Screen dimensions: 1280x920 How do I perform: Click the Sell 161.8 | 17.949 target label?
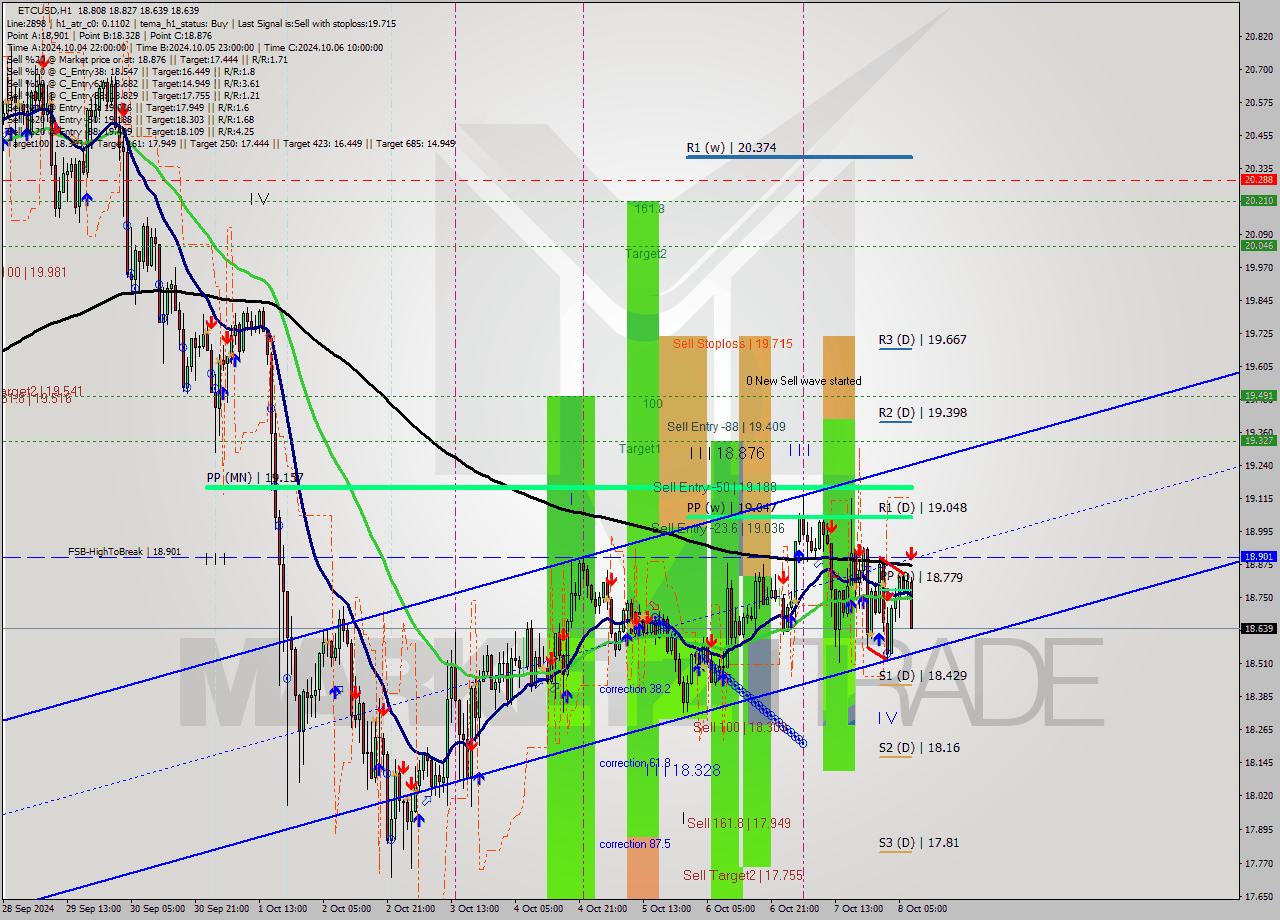coord(738,824)
